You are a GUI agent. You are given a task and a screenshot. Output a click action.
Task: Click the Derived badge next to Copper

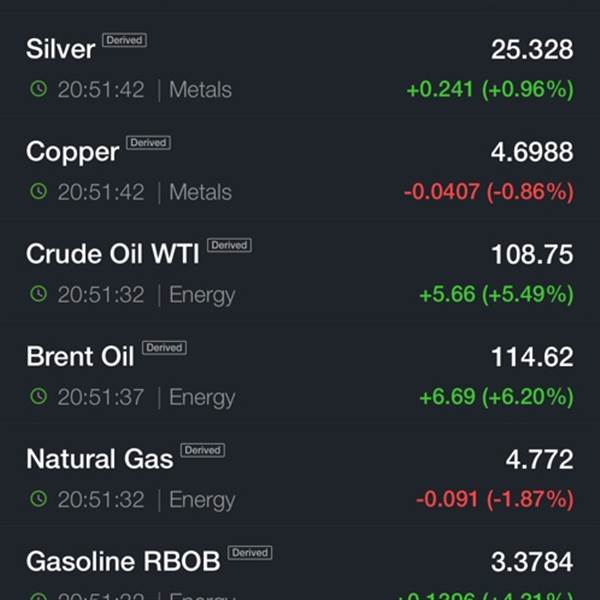point(148,143)
